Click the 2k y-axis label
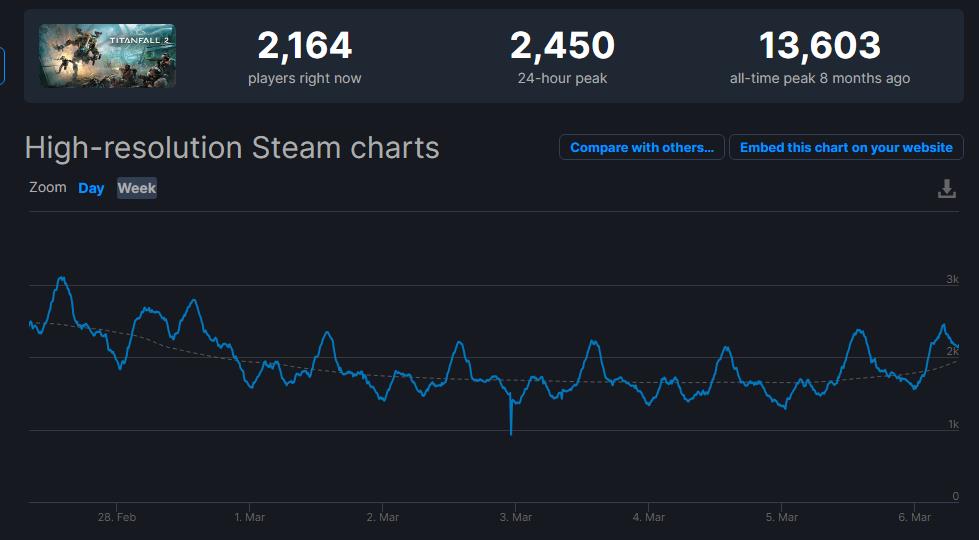979x540 pixels. coord(952,351)
